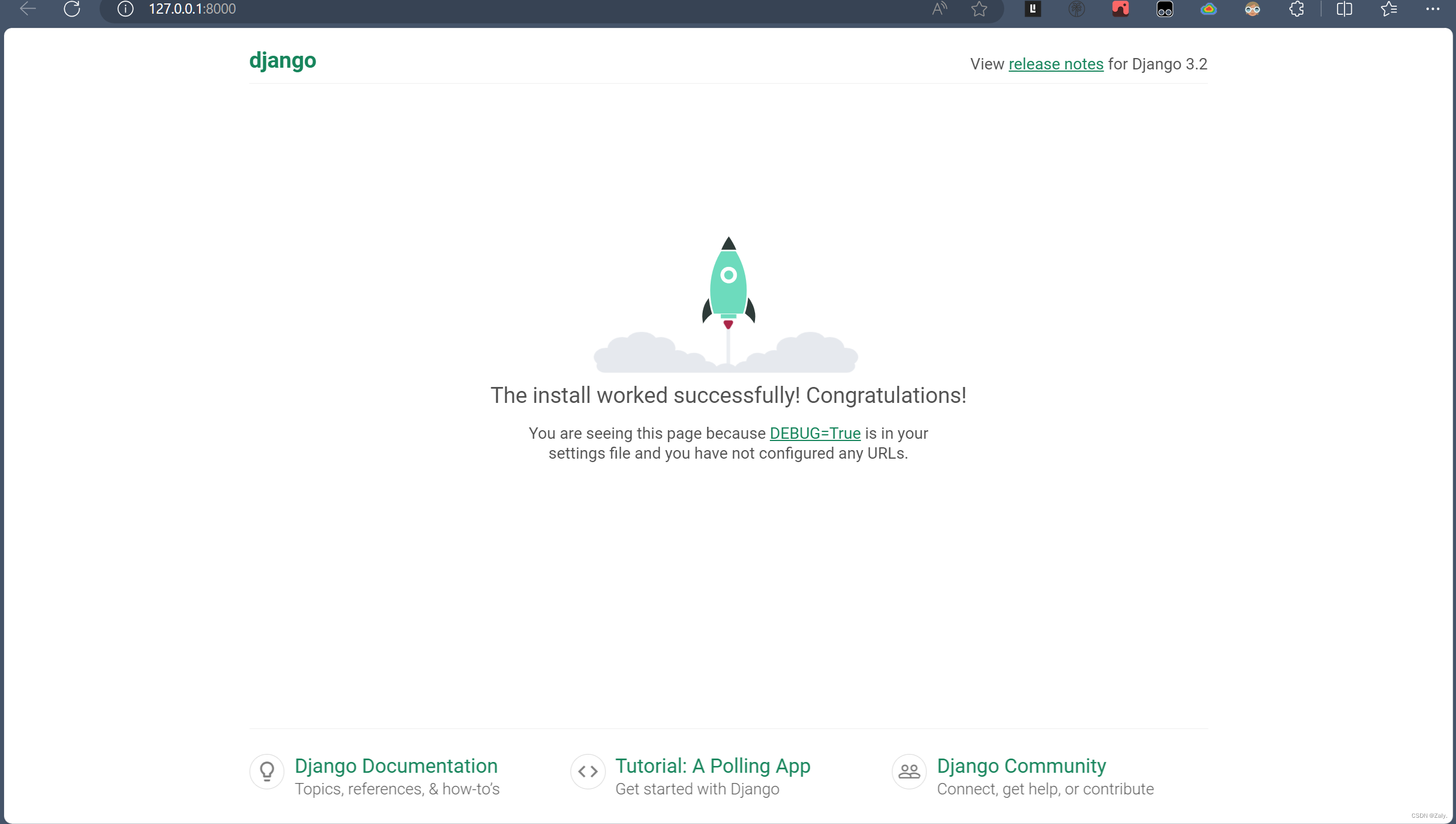View site information icon in address bar

(x=125, y=9)
